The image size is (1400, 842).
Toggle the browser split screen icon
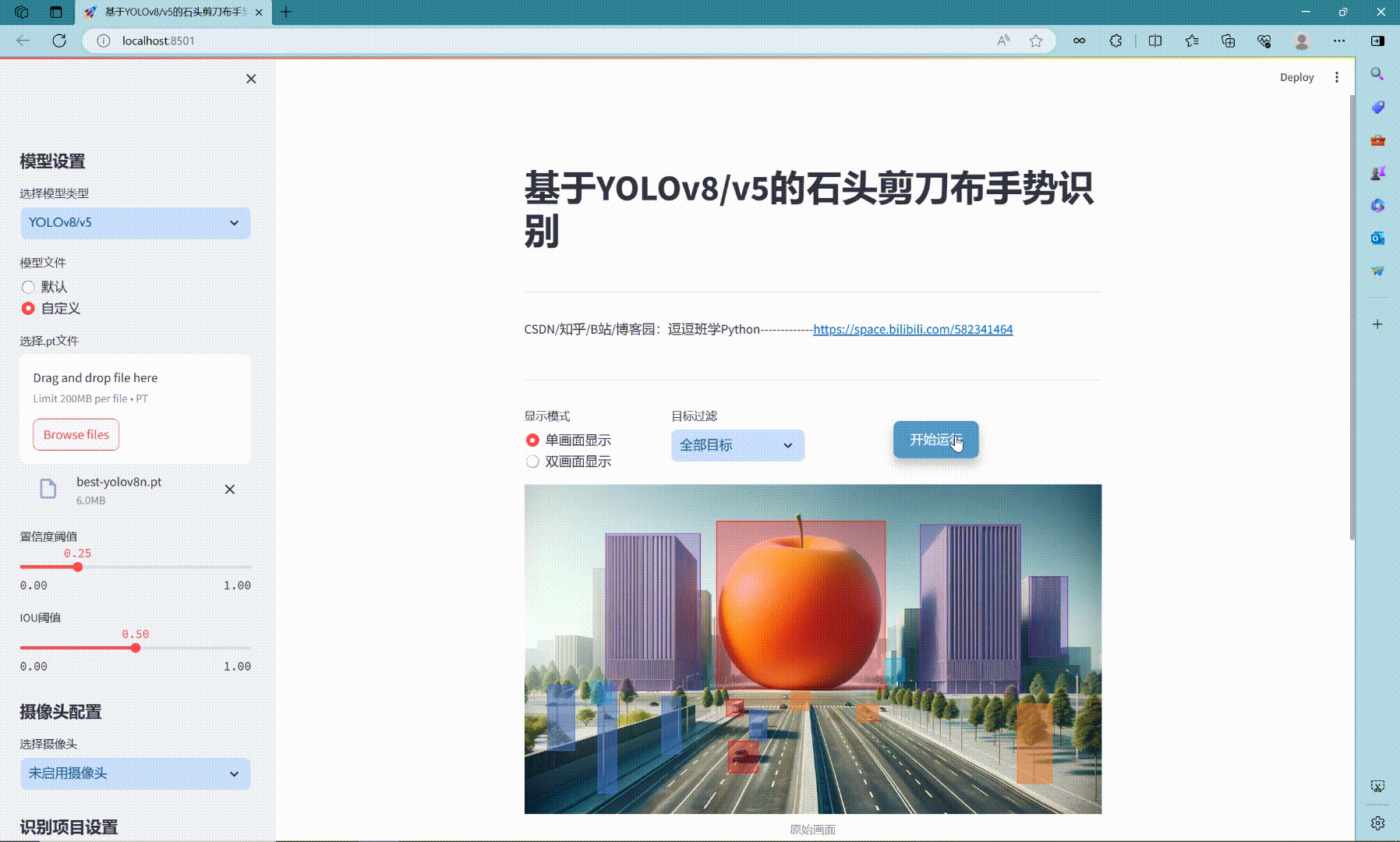pyautogui.click(x=1155, y=41)
